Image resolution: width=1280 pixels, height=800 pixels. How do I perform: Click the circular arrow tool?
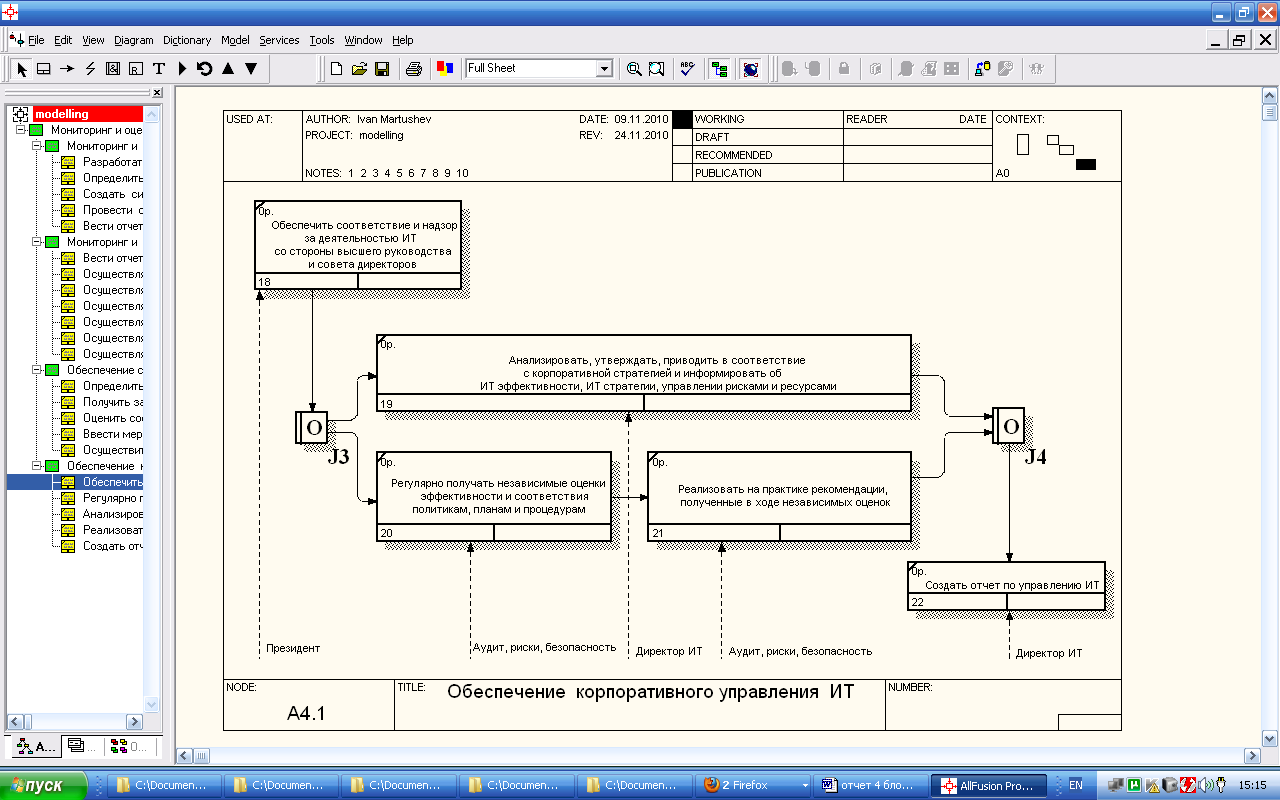[205, 69]
